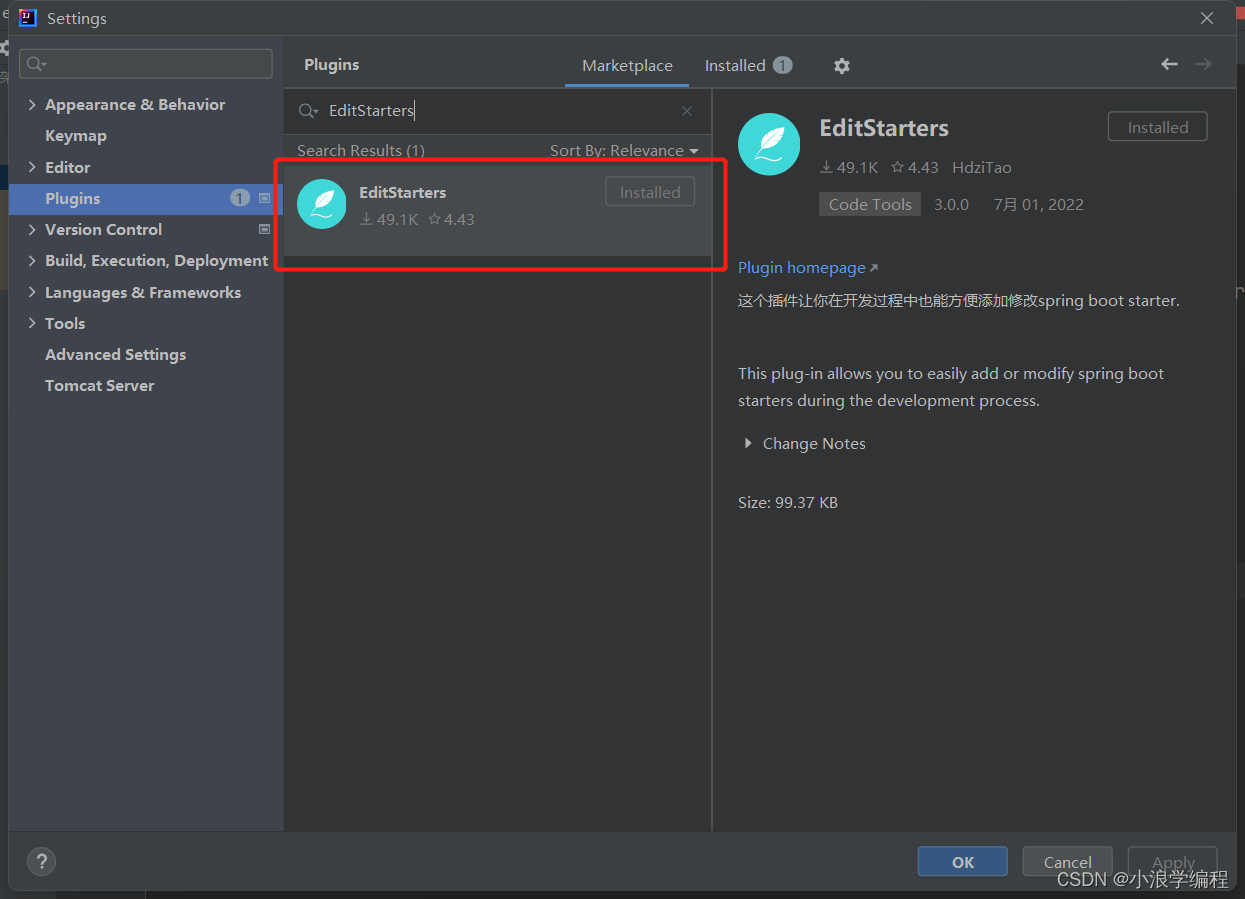Select EditStarters name in search results
This screenshot has height=899, width=1245.
[402, 192]
